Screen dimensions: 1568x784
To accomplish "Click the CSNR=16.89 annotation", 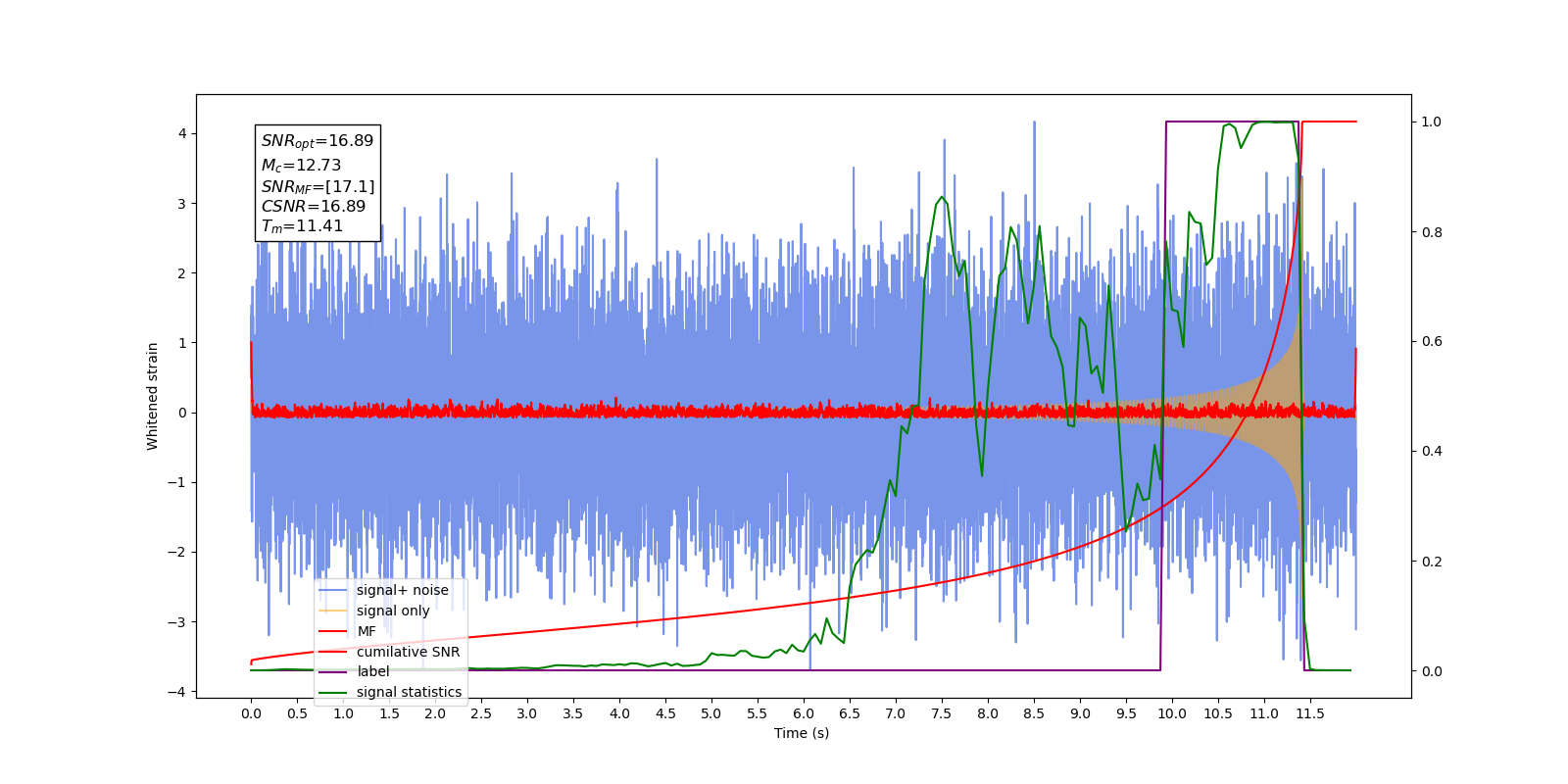I will pos(314,206).
